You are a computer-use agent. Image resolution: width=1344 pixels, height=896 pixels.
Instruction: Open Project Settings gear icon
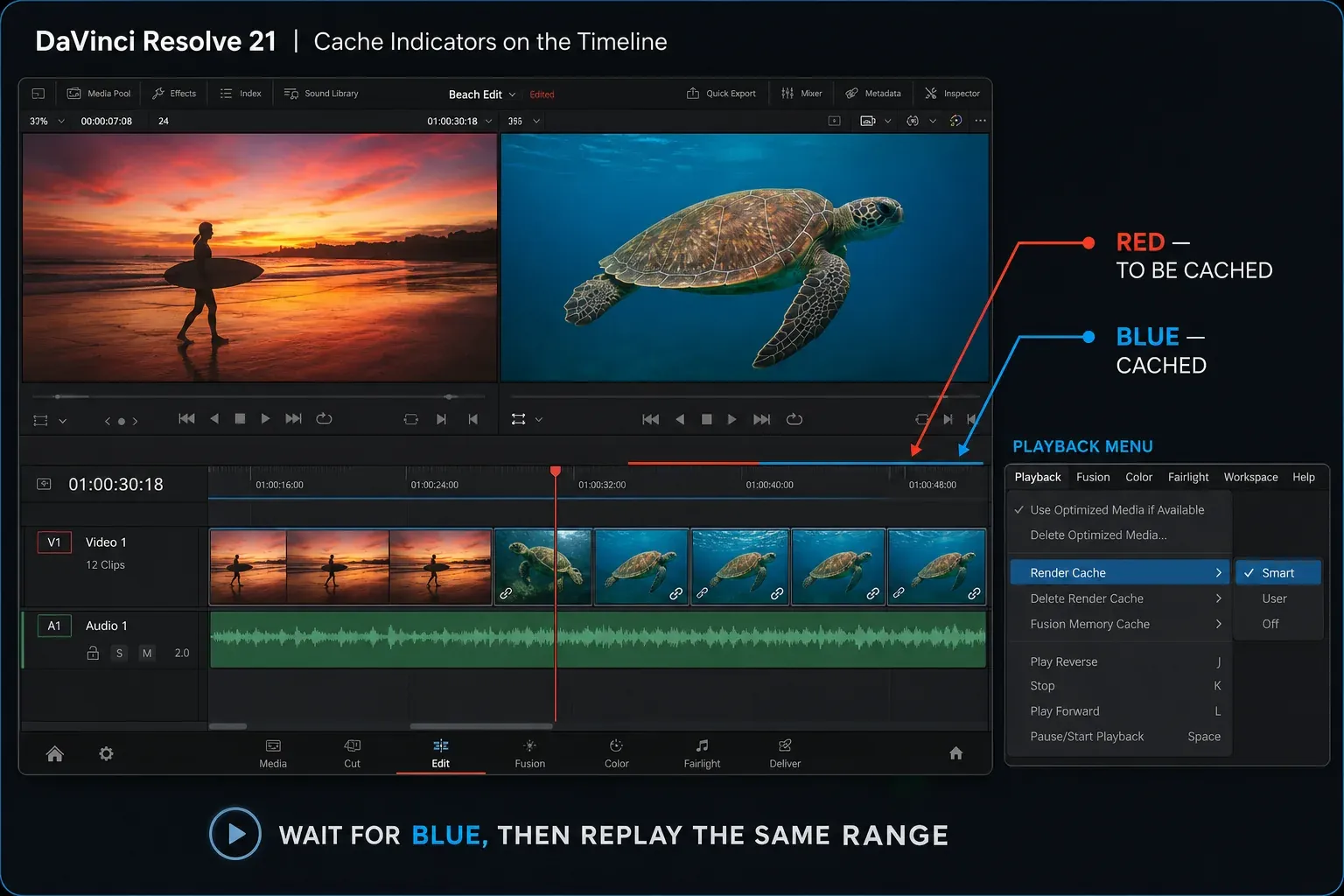[106, 753]
